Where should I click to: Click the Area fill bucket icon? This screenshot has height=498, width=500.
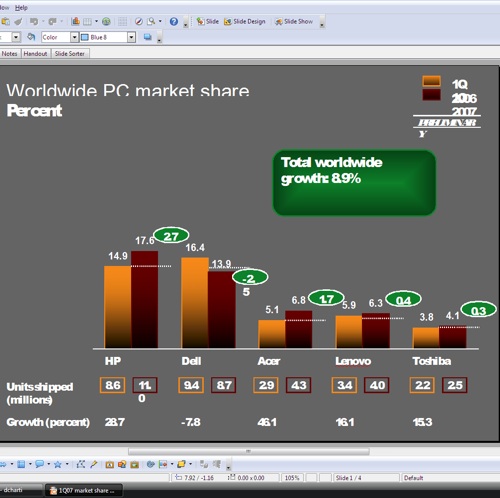(x=31, y=37)
